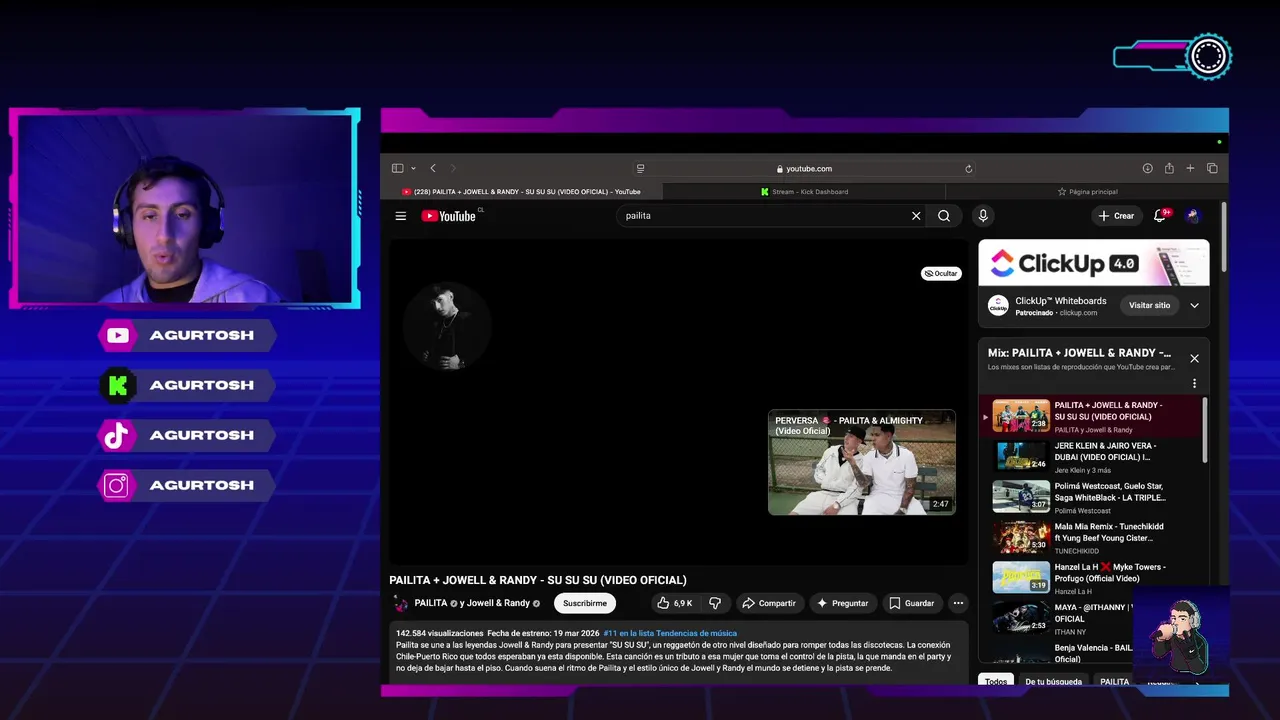The height and width of the screenshot is (720, 1280).
Task: Open a new Safari tab with plus
Action: click(x=1190, y=168)
